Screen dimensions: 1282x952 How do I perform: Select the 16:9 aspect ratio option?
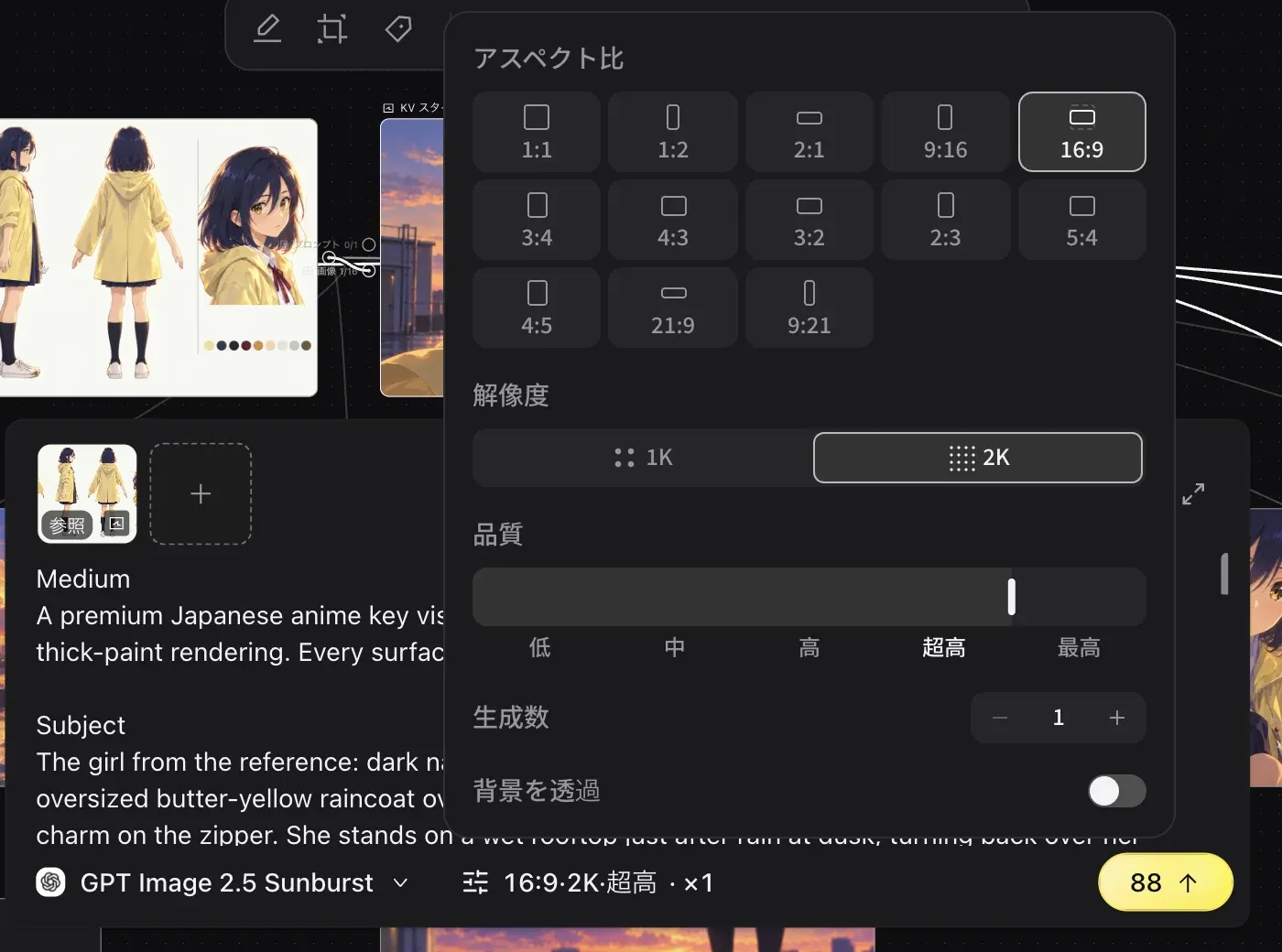pos(1082,132)
